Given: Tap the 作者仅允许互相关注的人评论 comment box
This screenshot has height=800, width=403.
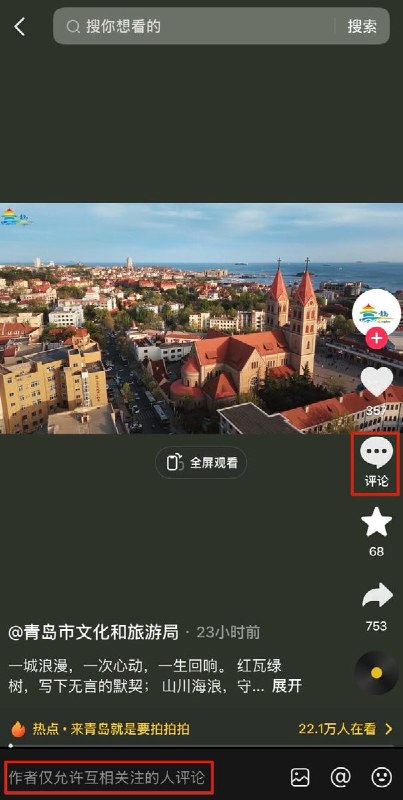Looking at the screenshot, I should [x=107, y=778].
